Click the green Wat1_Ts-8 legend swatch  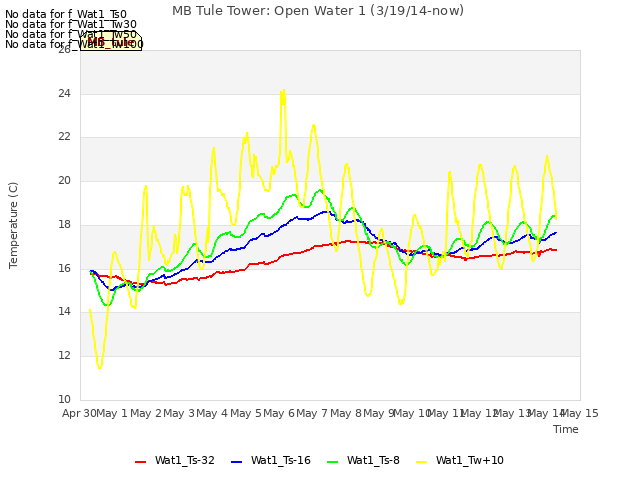click(333, 462)
